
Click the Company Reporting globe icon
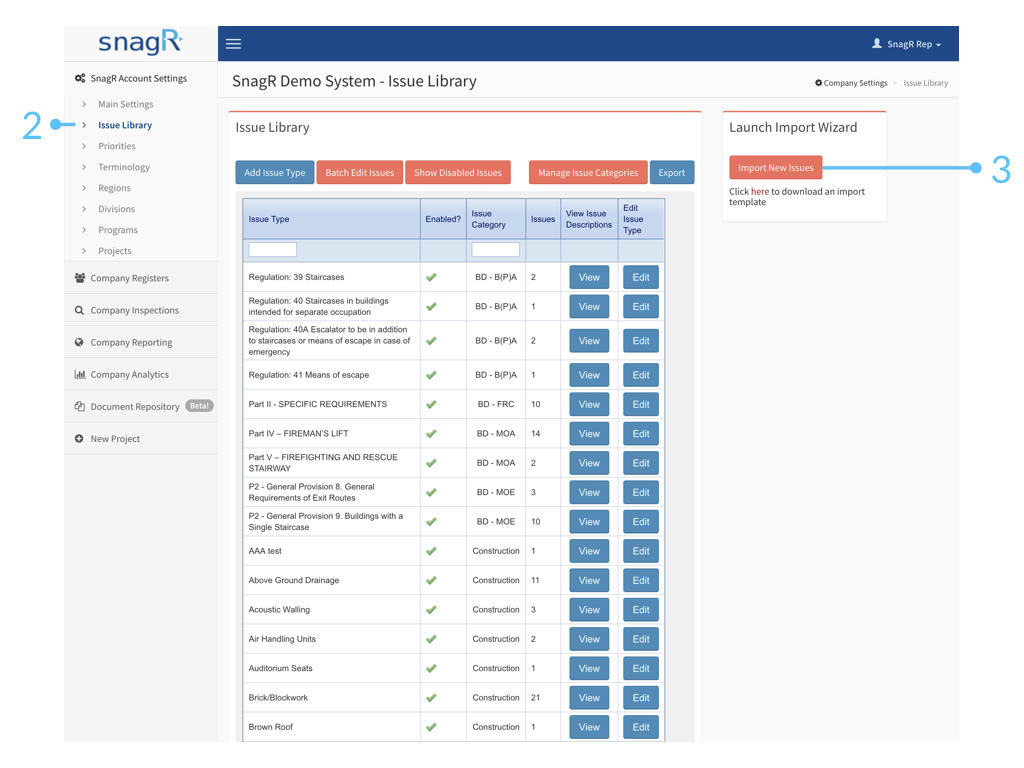[x=79, y=342]
